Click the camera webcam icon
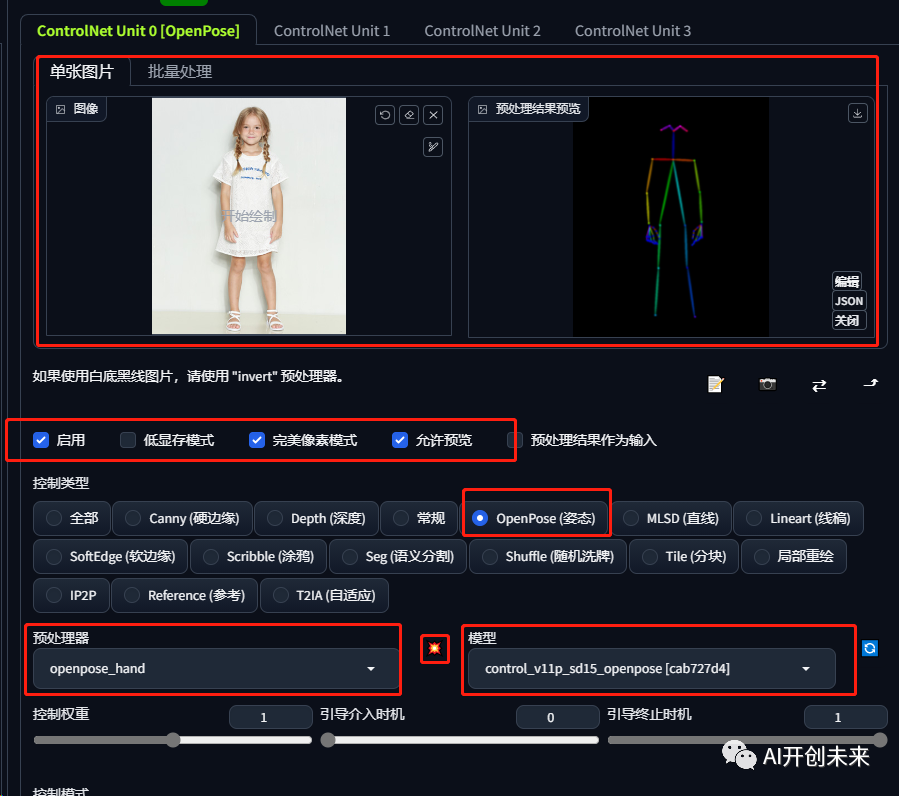Image resolution: width=899 pixels, height=796 pixels. click(x=768, y=384)
